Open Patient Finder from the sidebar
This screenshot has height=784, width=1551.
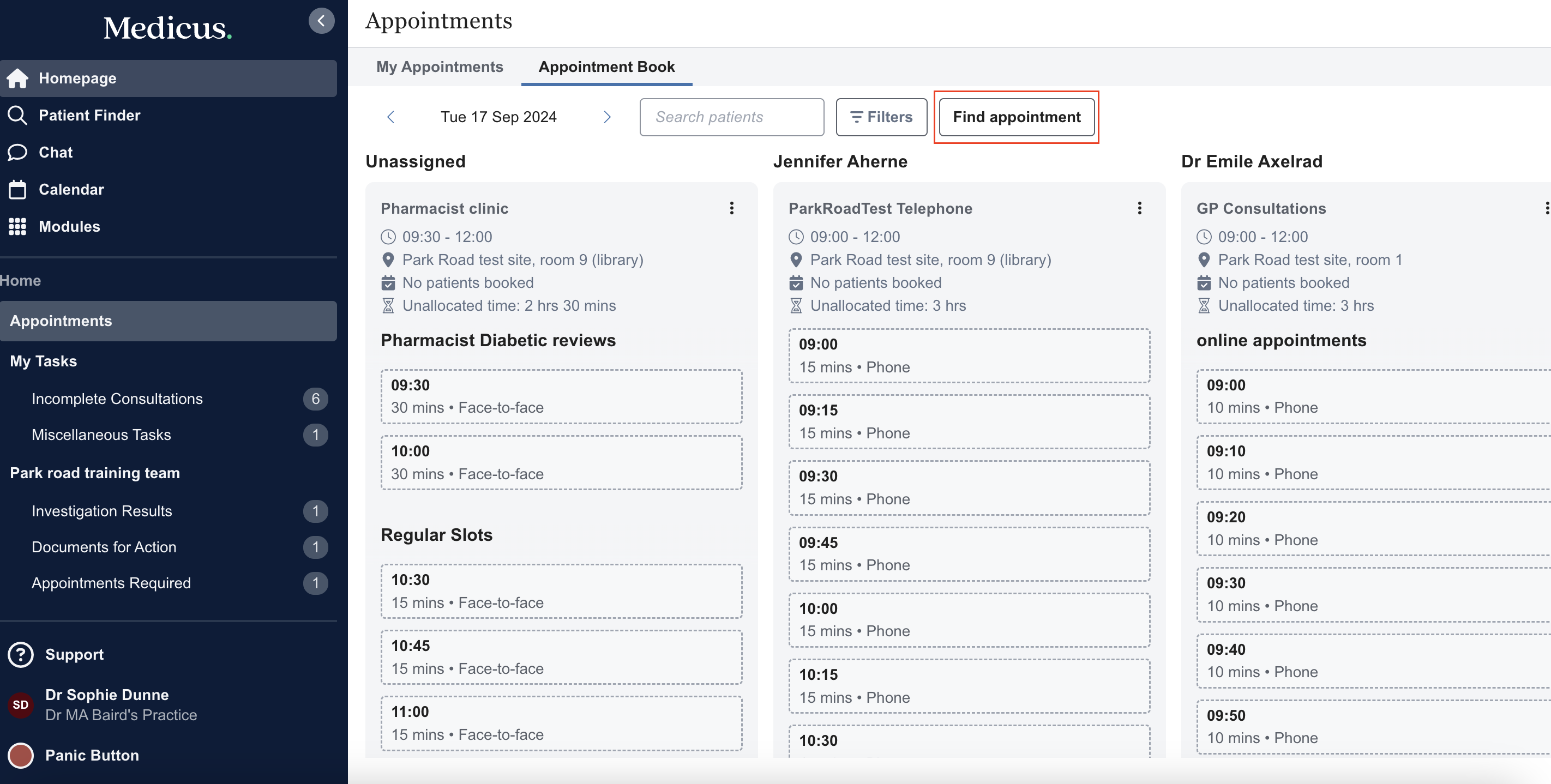[89, 115]
